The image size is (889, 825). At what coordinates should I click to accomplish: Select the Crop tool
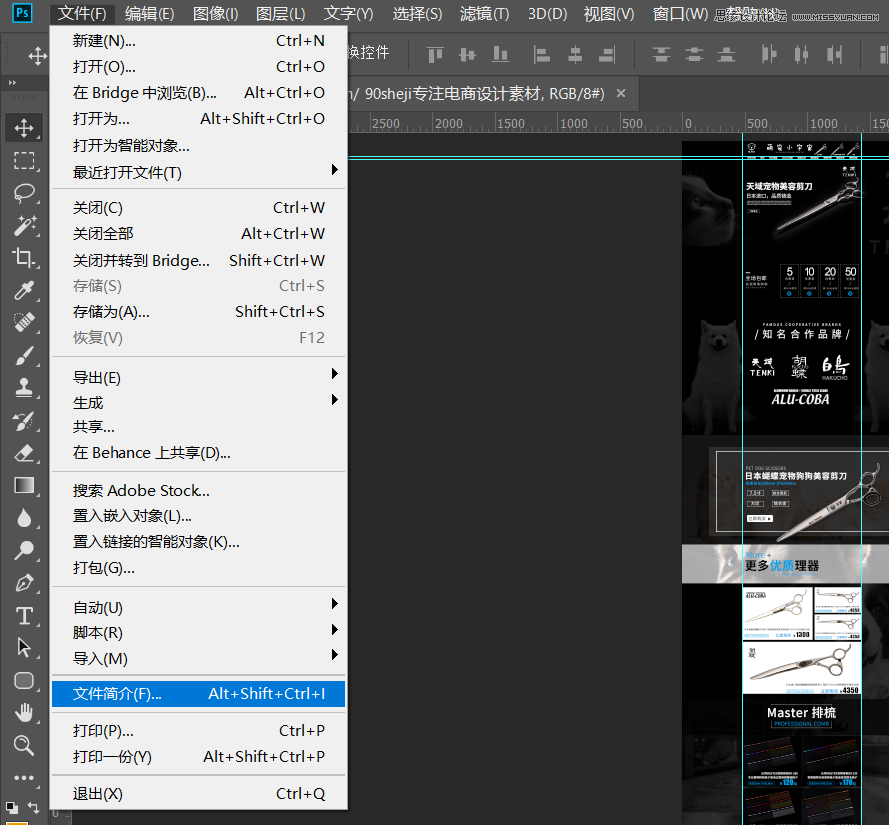[24, 258]
